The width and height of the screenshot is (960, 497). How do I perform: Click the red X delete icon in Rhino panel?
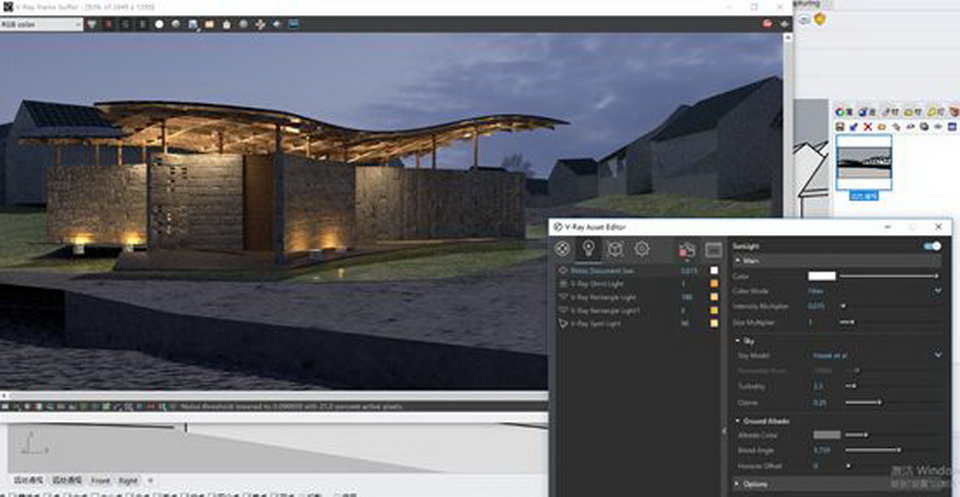tap(867, 127)
